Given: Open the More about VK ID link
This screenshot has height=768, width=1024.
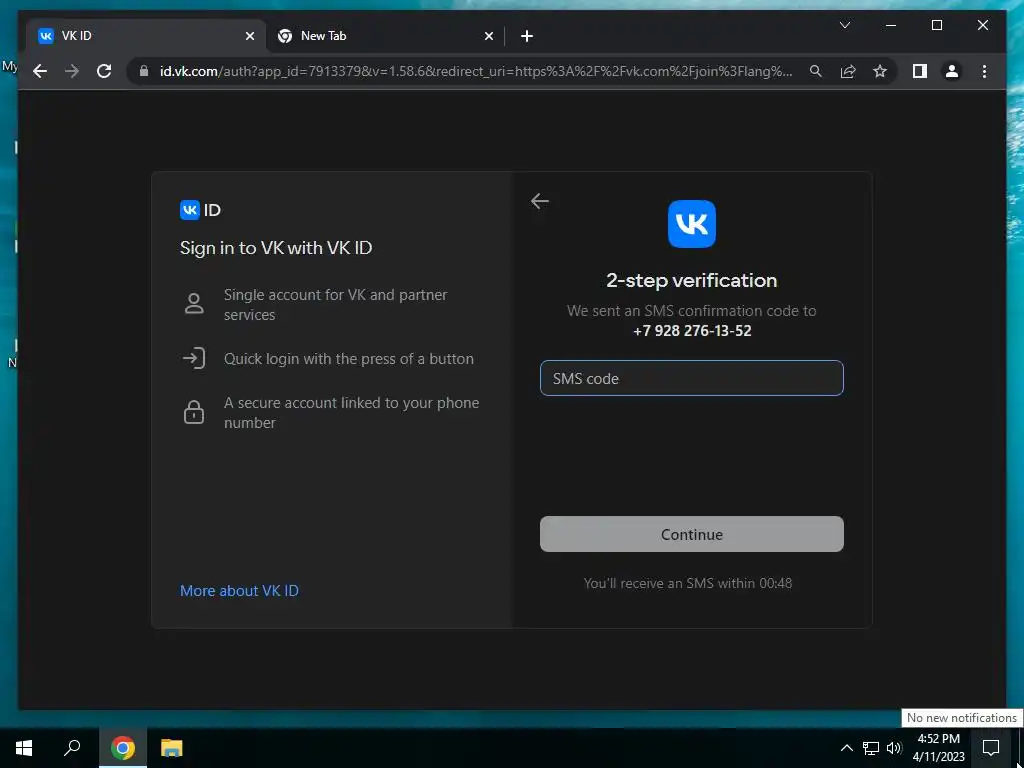Looking at the screenshot, I should click(239, 590).
